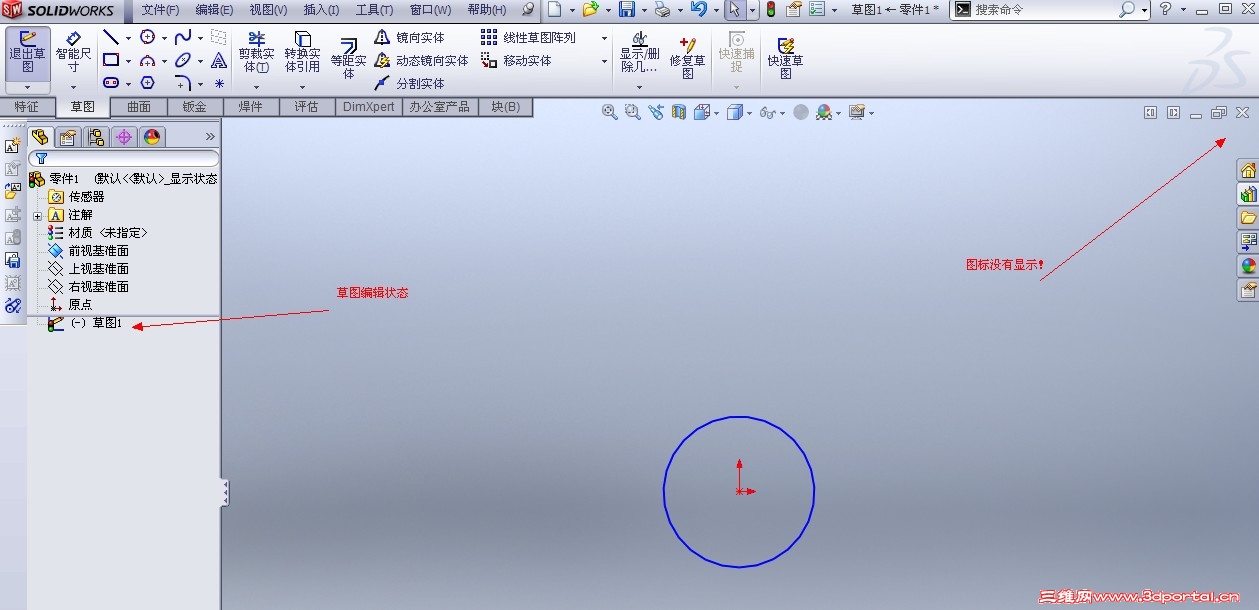The height and width of the screenshot is (610, 1259).
Task: Select the Trim Entities (剪裁实体) tool
Action: pos(255,50)
